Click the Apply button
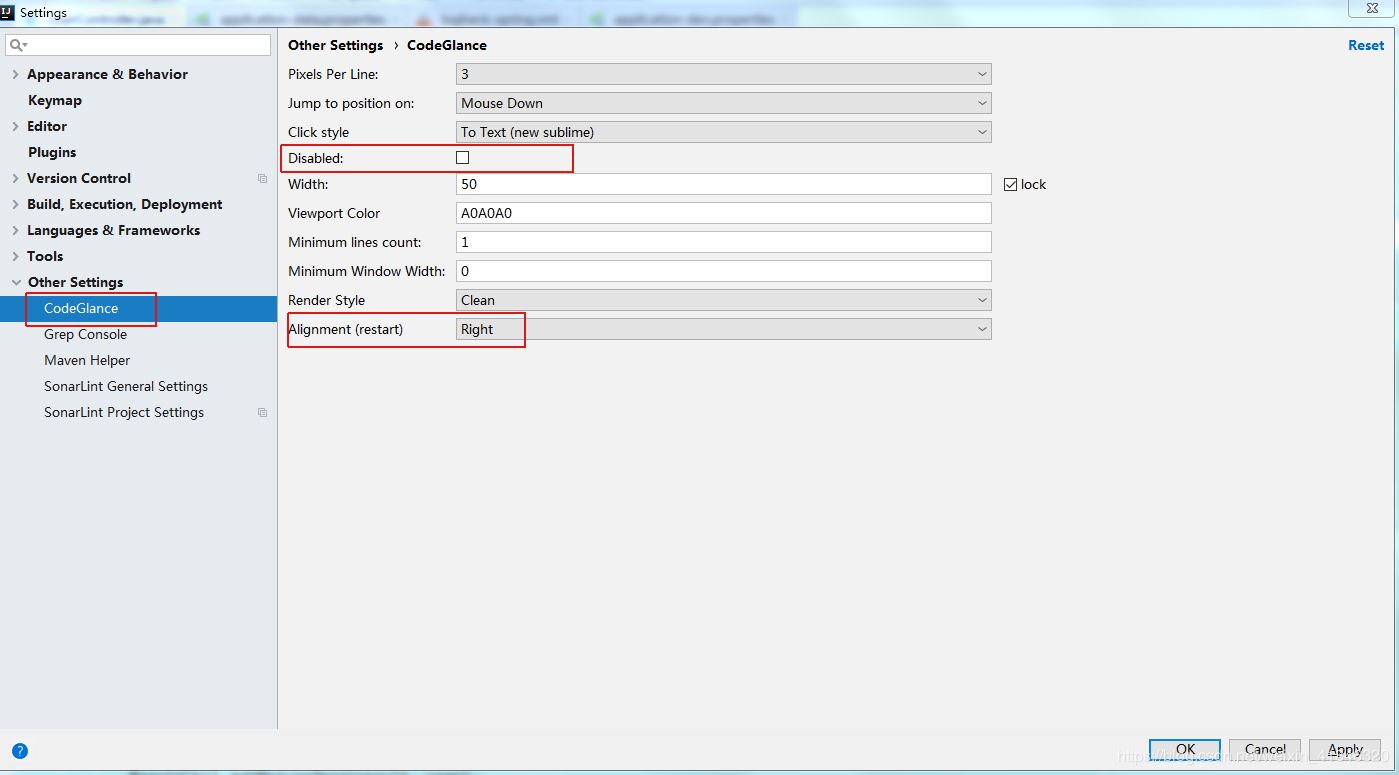1399x775 pixels. (1345, 750)
